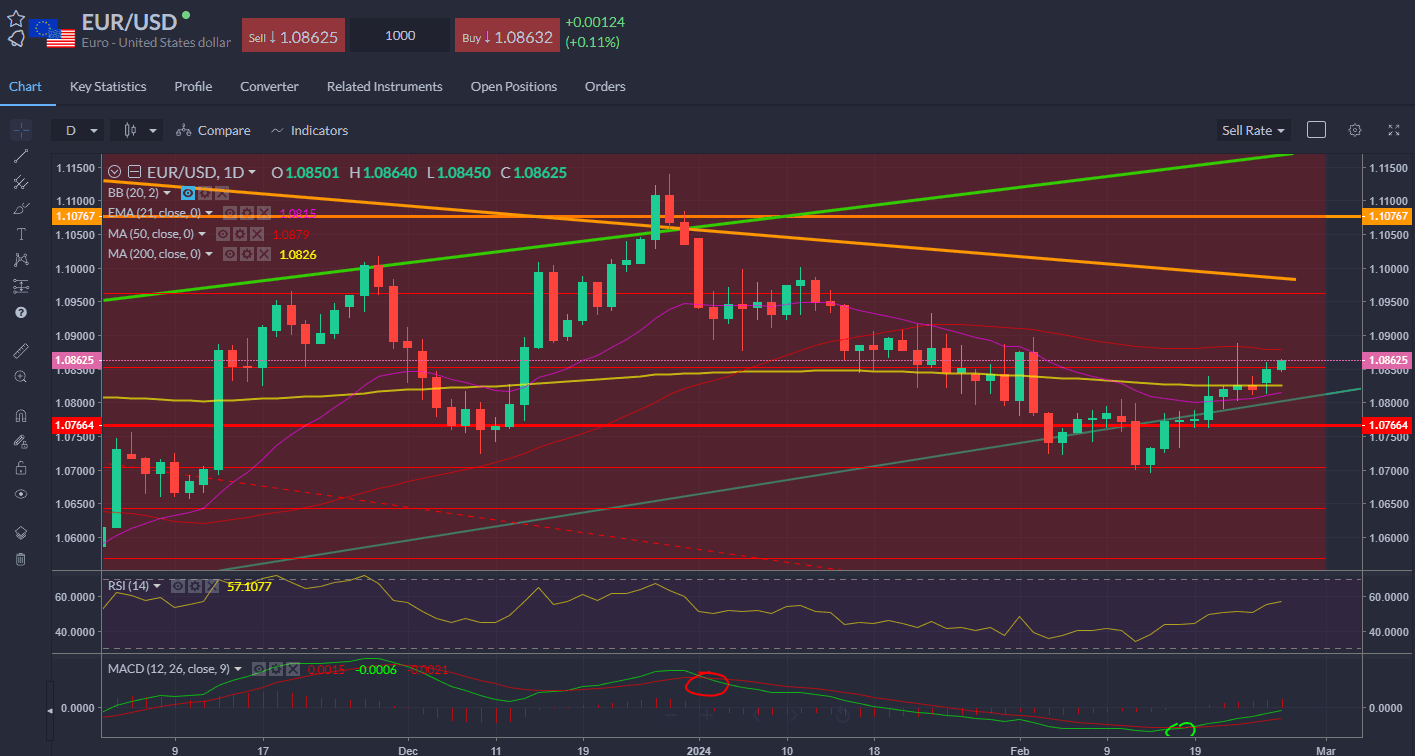
Task: Select the pattern drawing tool
Action: [x=21, y=260]
